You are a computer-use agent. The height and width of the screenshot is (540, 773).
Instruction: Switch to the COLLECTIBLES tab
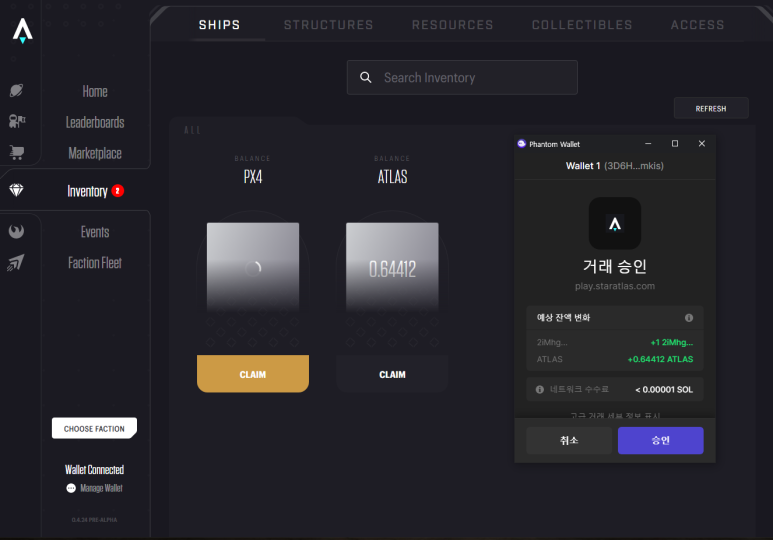[582, 25]
